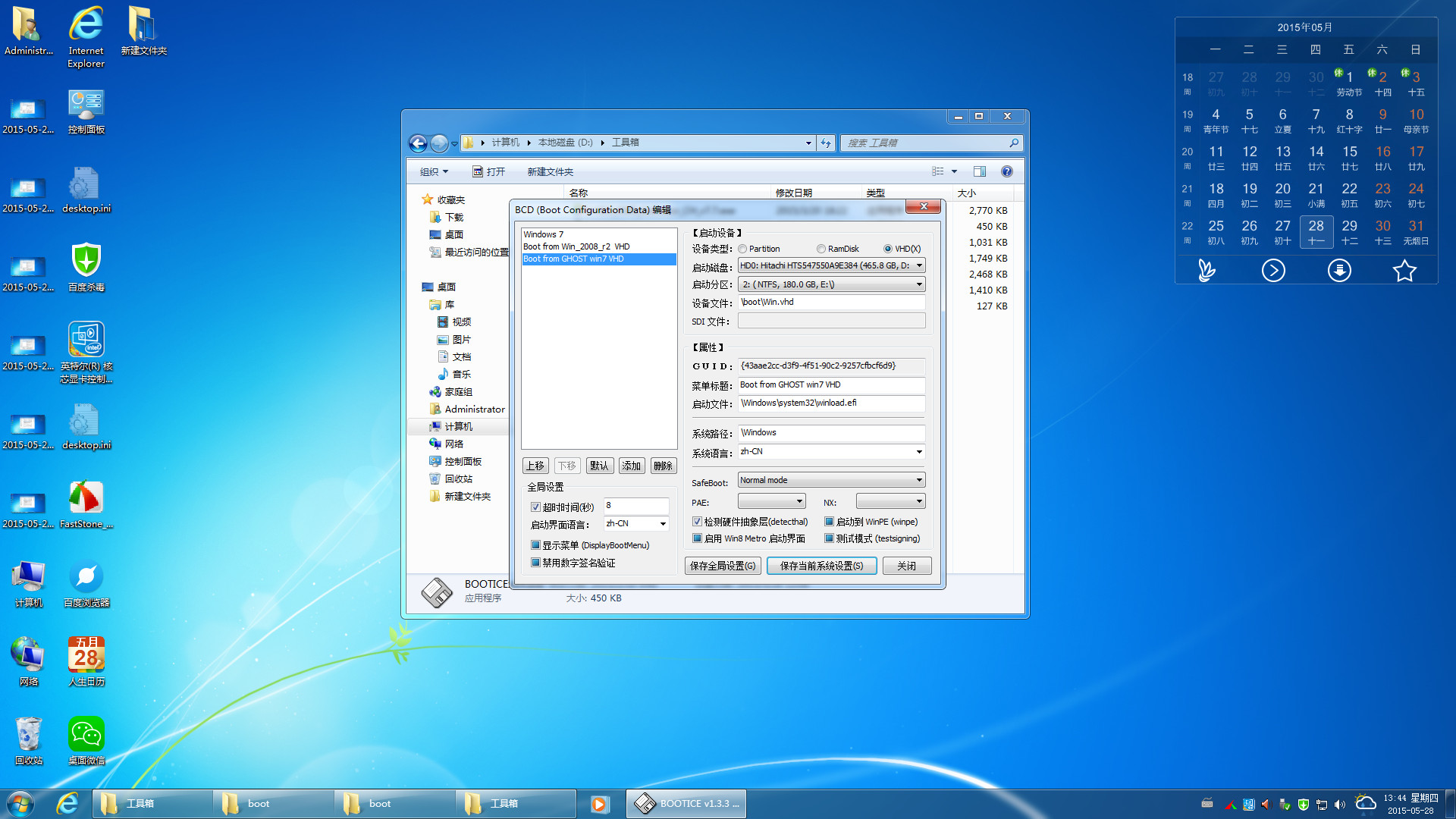
Task: Open 英特尔 graphics control desktop icon
Action: click(x=86, y=352)
